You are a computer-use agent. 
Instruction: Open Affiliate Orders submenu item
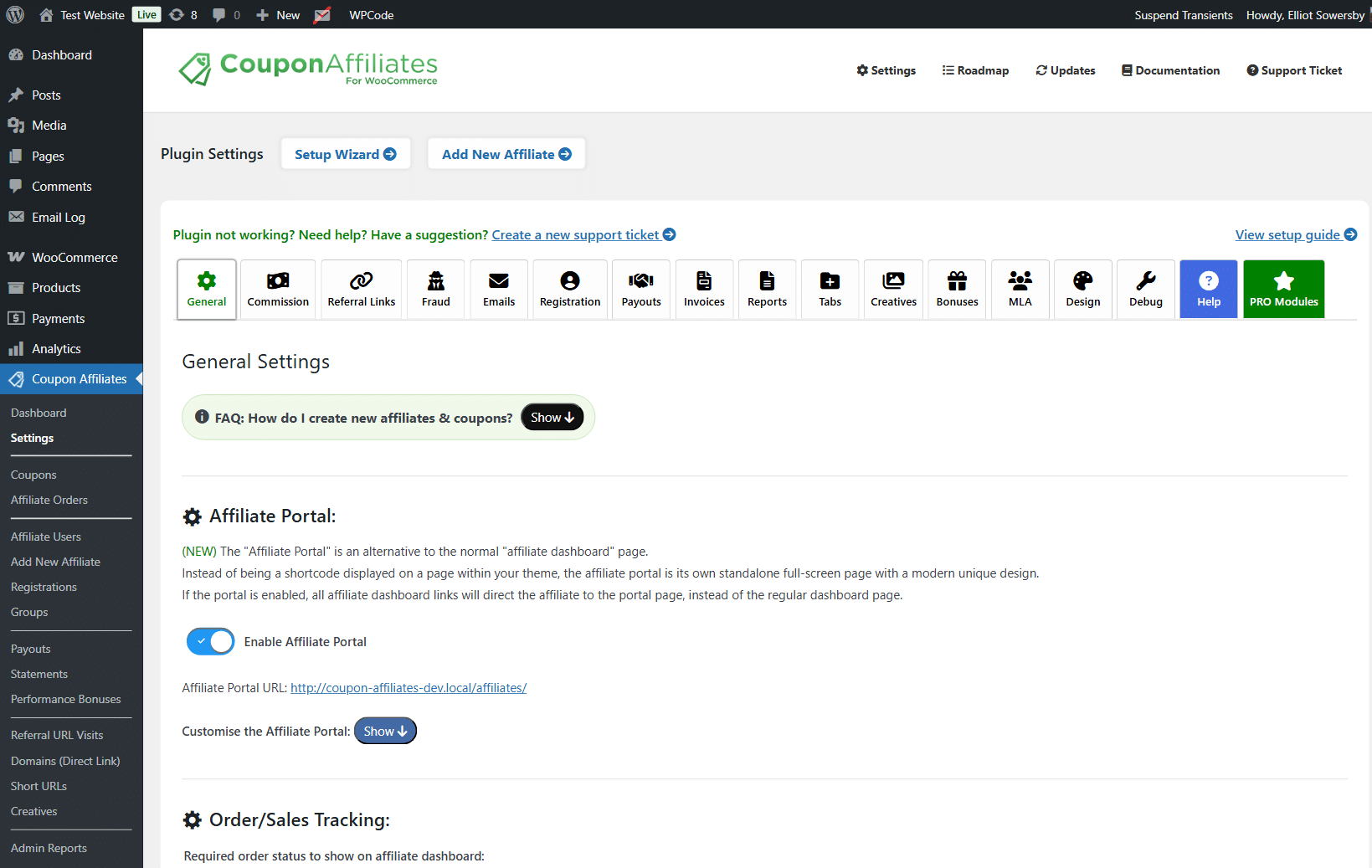point(49,500)
